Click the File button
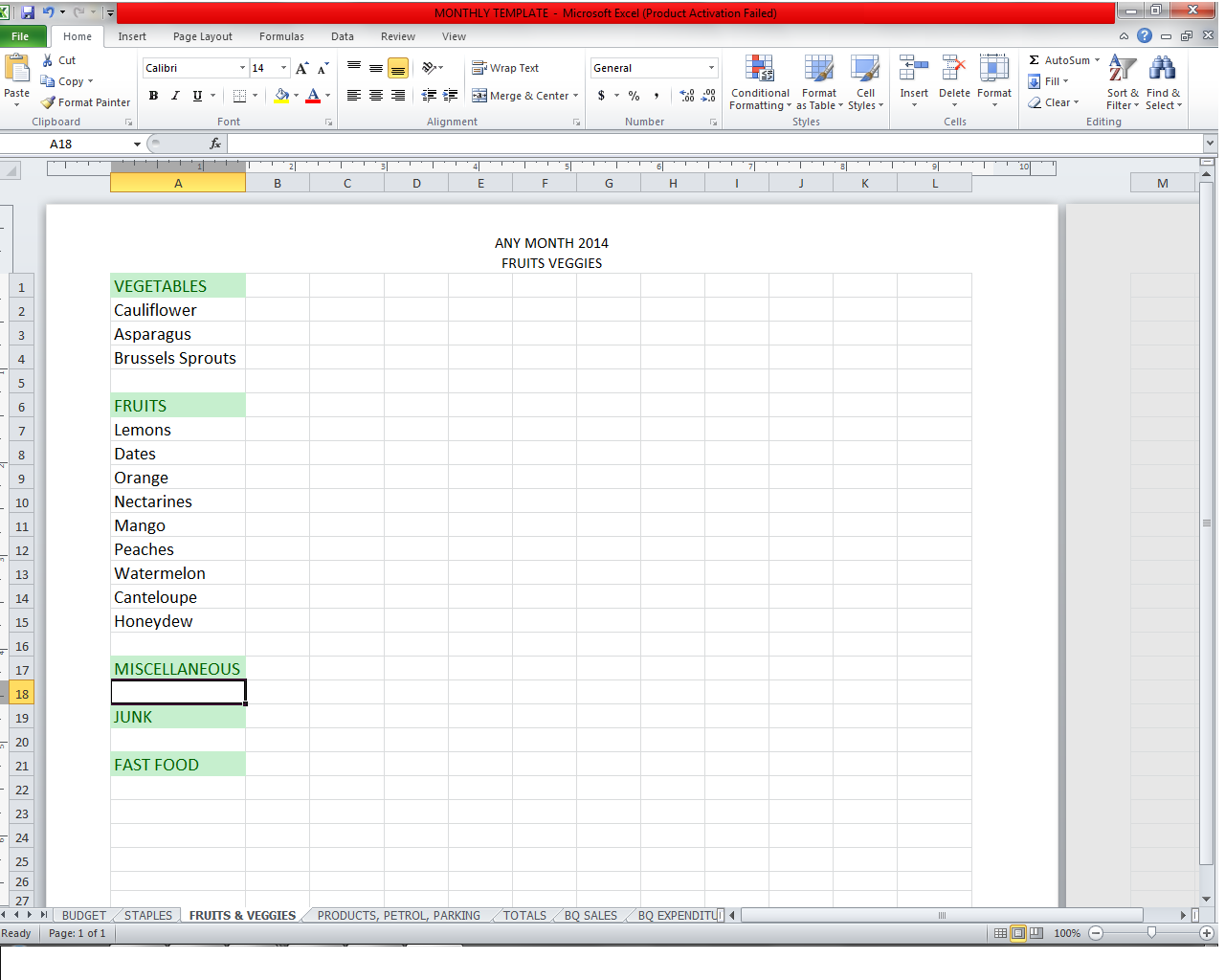Viewport: 1225px width, 980px height. [x=20, y=36]
